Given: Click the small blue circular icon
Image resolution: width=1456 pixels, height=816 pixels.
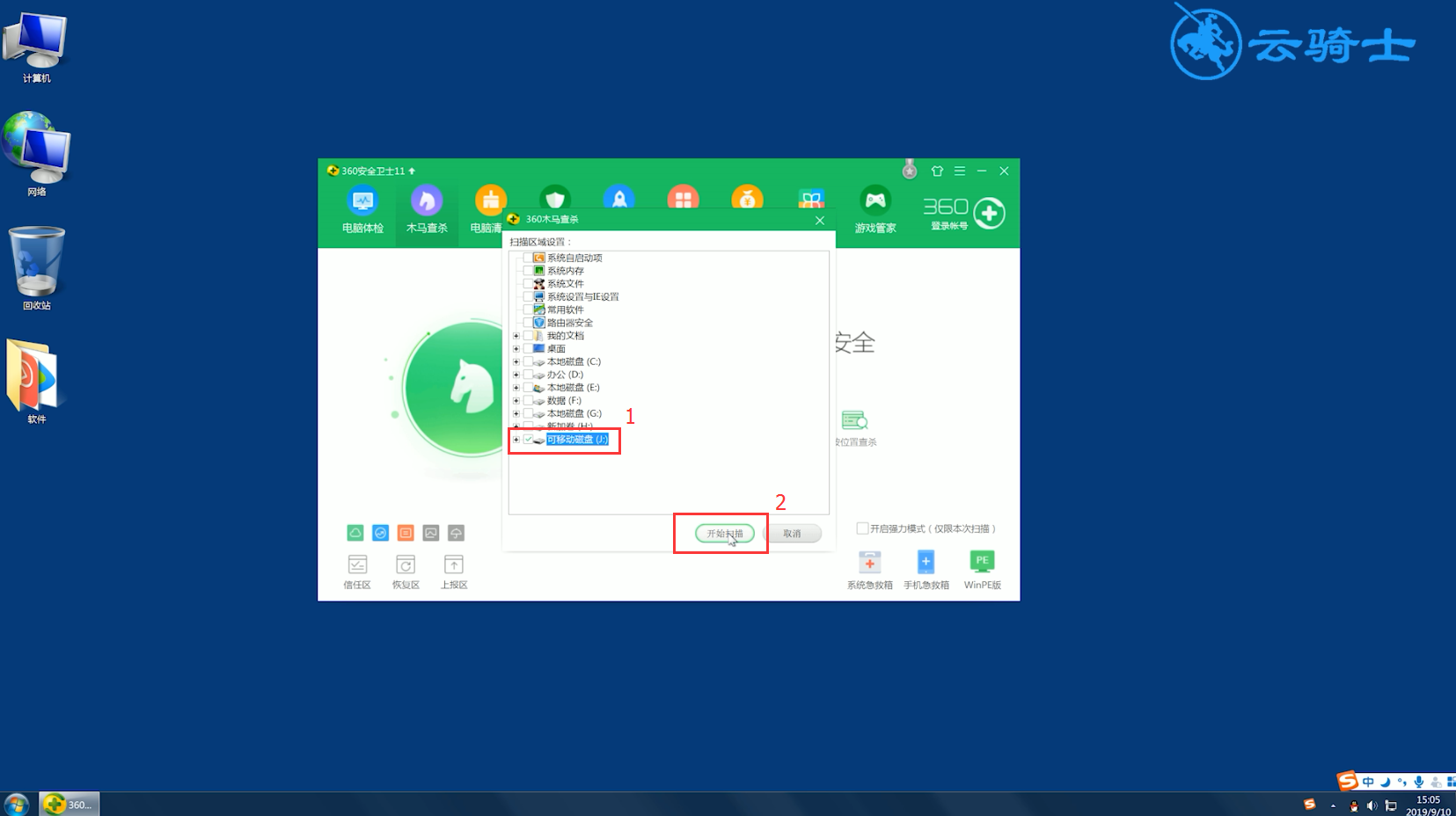Looking at the screenshot, I should pos(380,533).
